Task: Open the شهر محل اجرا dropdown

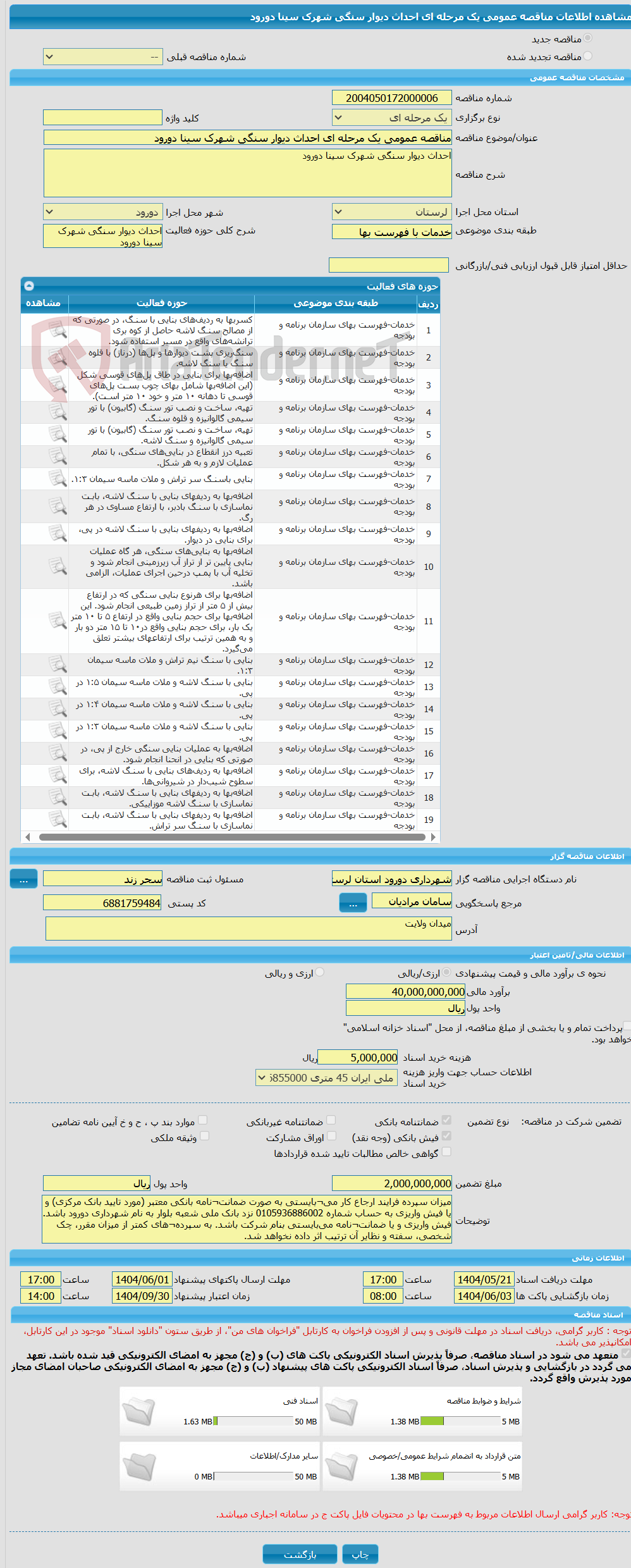Action: tap(103, 212)
